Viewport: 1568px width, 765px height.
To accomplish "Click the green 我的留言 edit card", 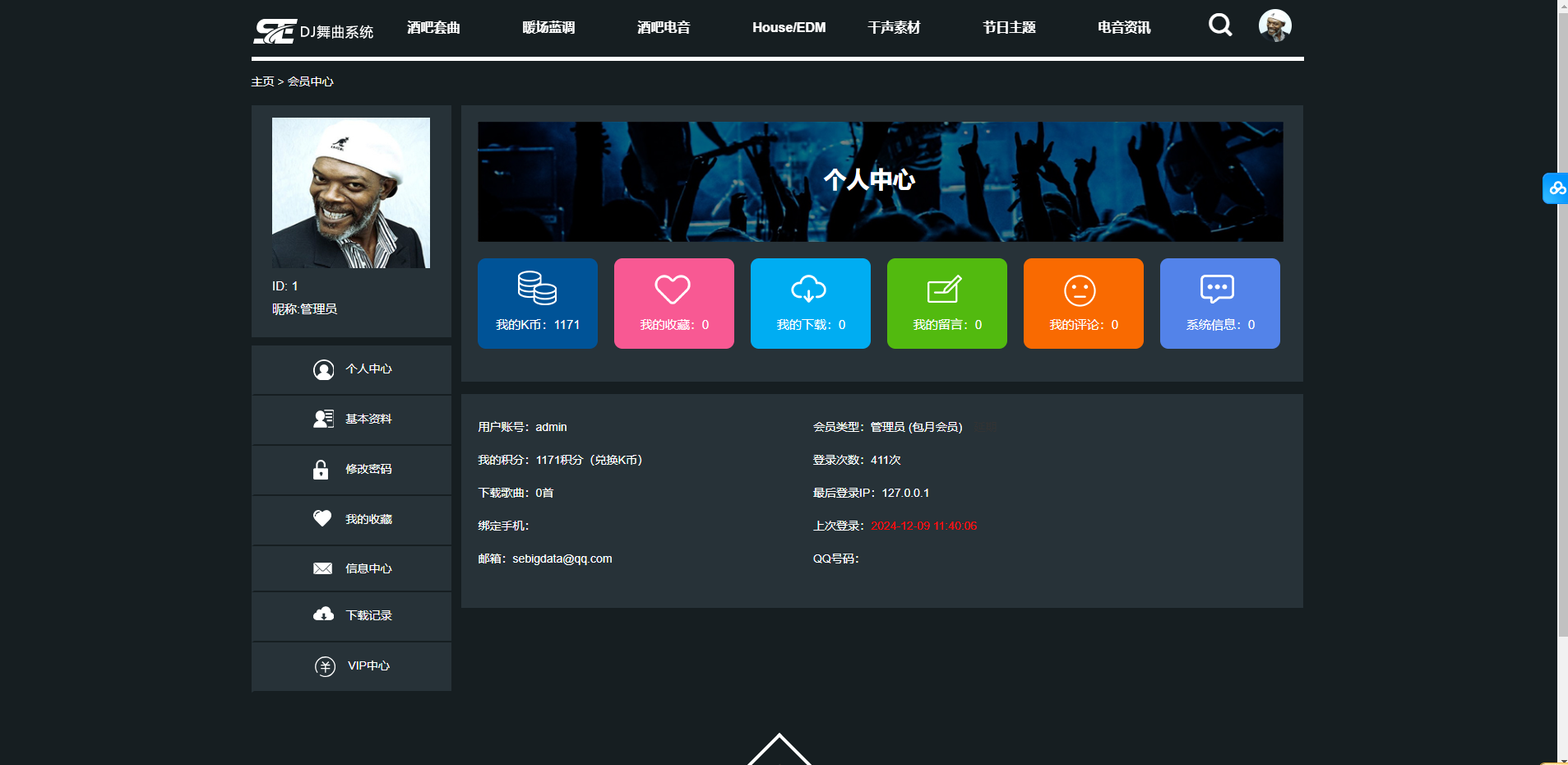I will [x=946, y=303].
